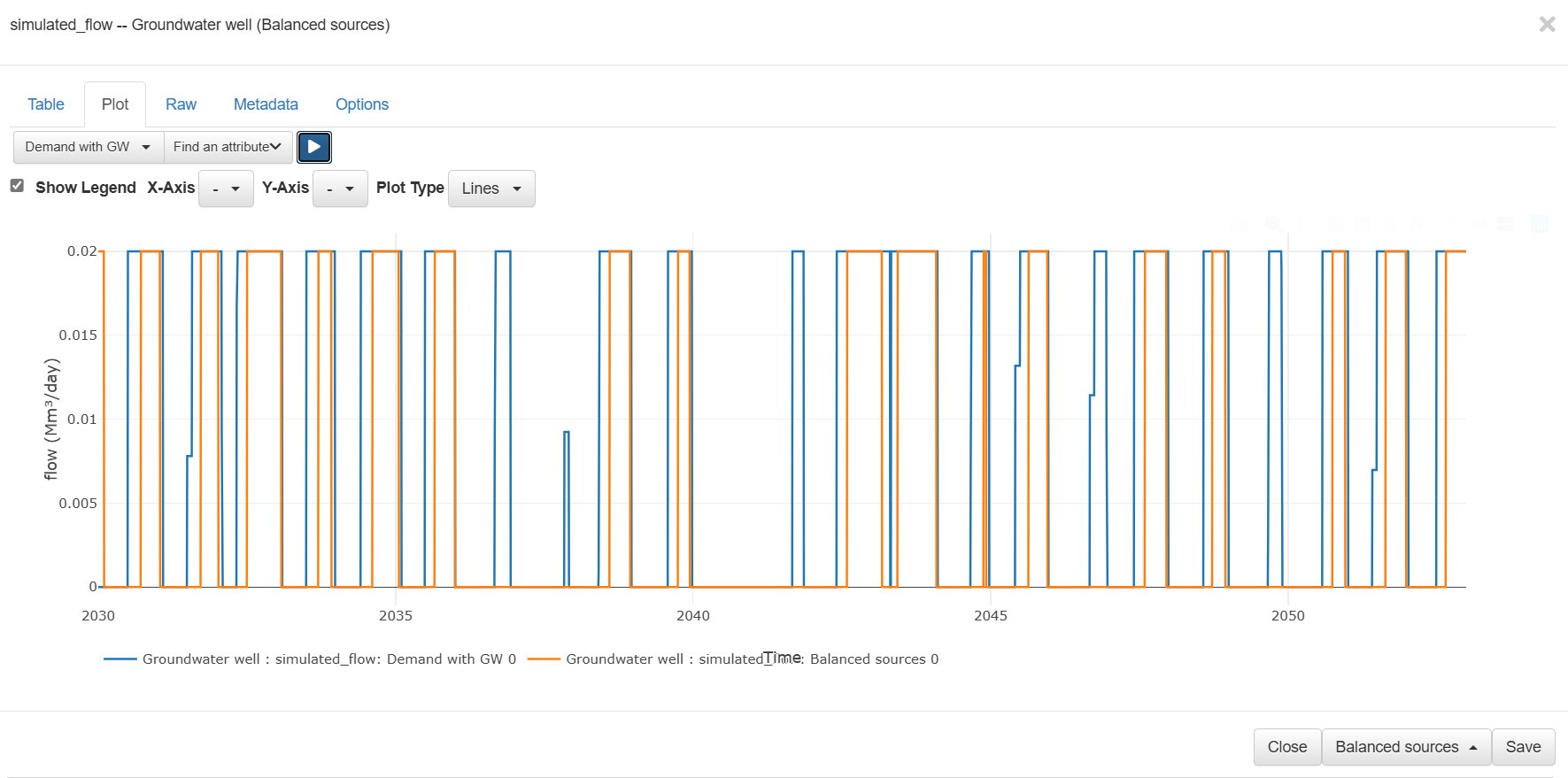Download plot as PNG via camera icon

pyautogui.click(x=1240, y=224)
